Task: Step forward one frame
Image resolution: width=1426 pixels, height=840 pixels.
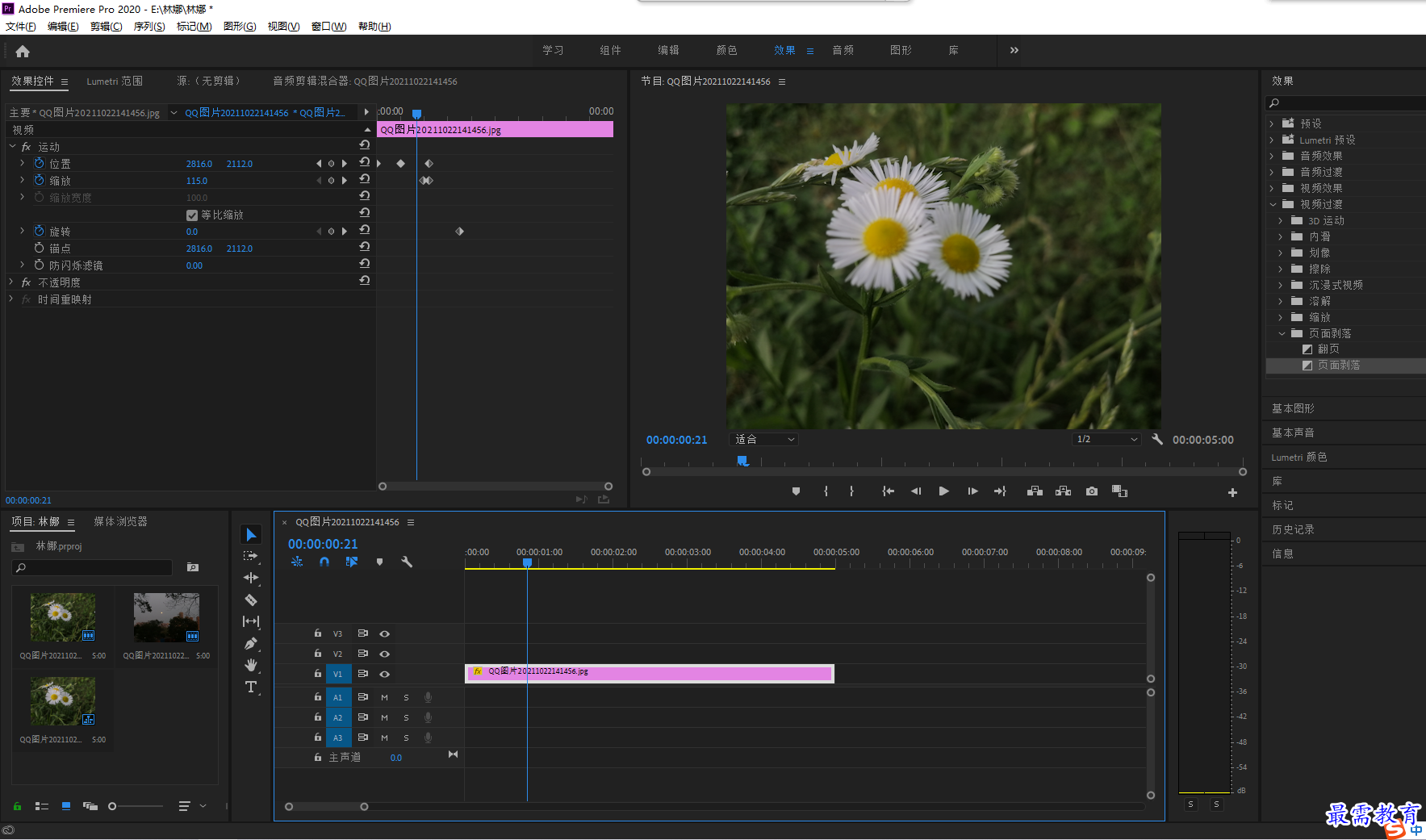Action: [x=972, y=491]
